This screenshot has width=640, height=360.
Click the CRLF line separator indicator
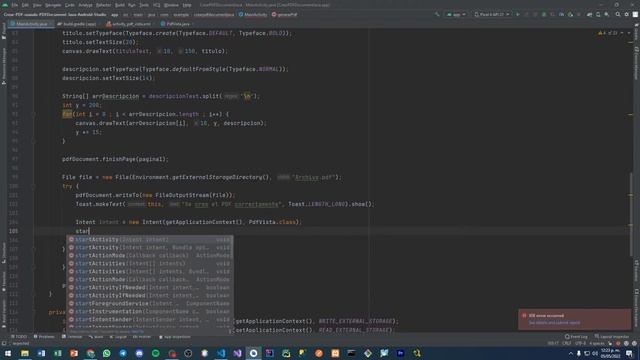(567, 344)
